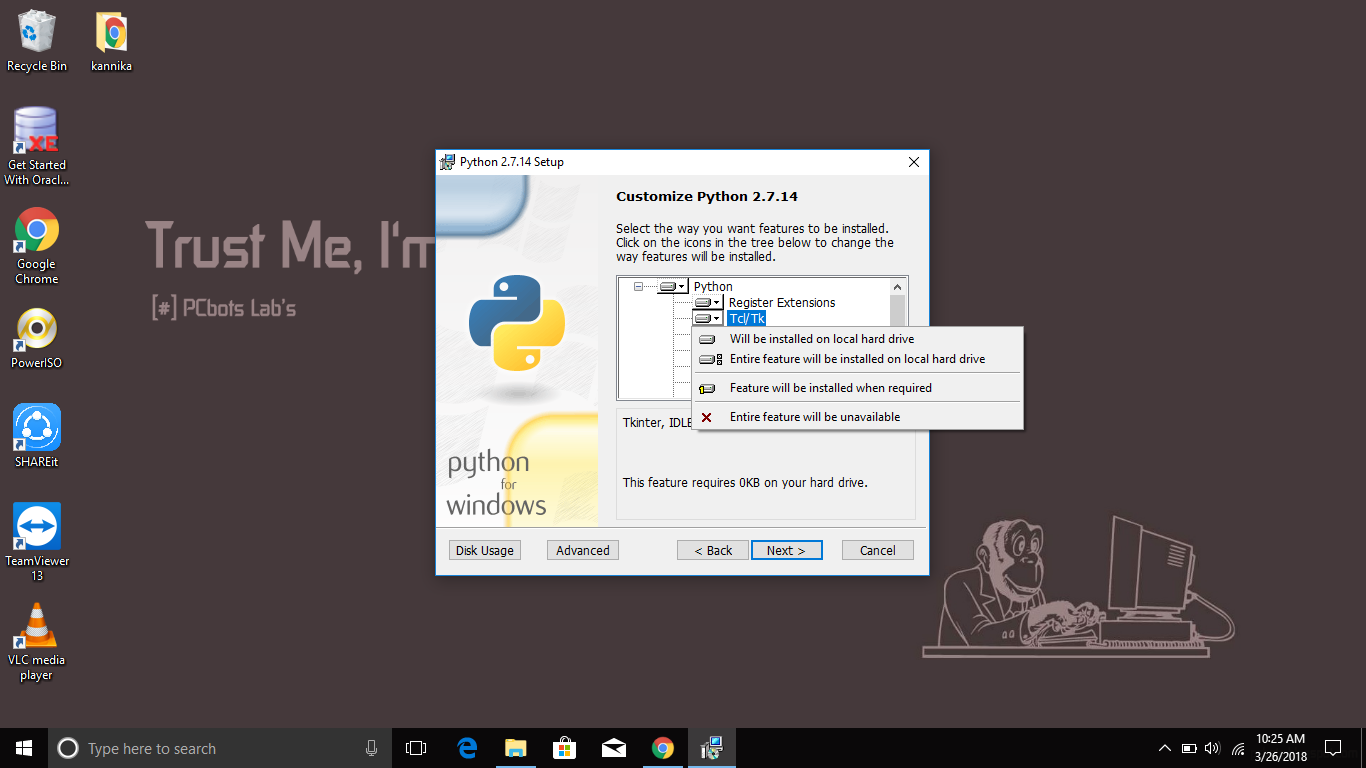
Task: Launch SHAREit from the desktop
Action: tap(37, 436)
